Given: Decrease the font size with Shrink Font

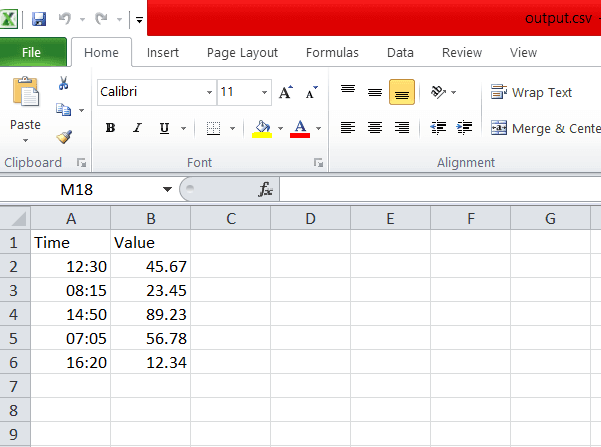Looking at the screenshot, I should click(x=312, y=92).
